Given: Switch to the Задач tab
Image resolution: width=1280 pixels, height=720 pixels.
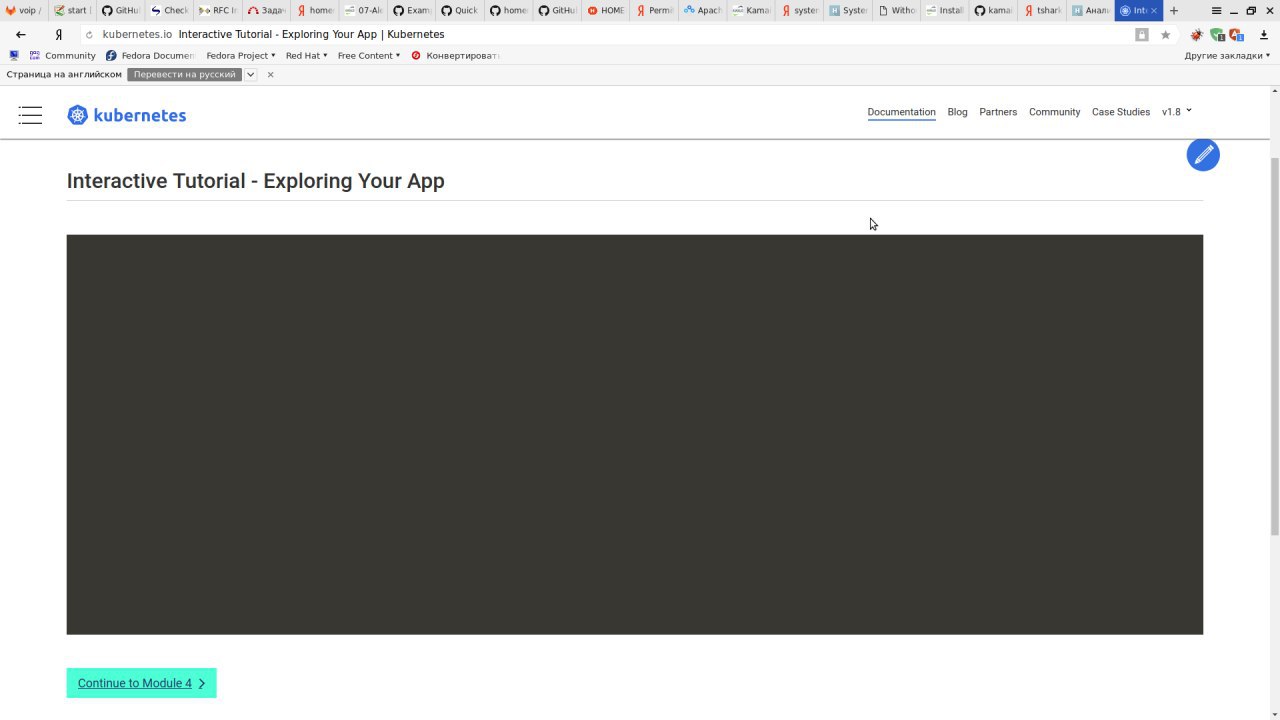Looking at the screenshot, I should [266, 10].
